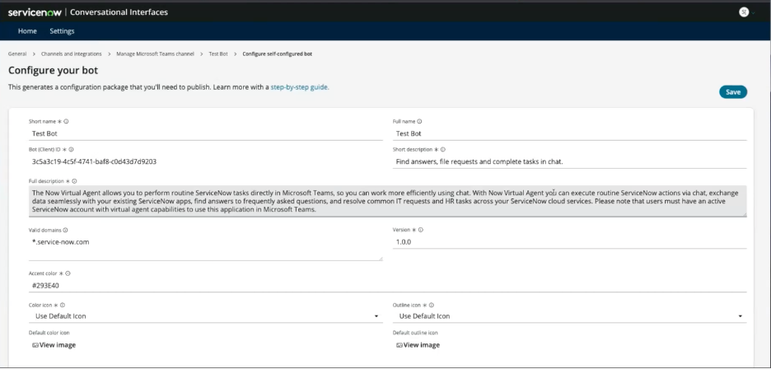
Task: Click the Valid domains resize handle
Action: coord(380,258)
